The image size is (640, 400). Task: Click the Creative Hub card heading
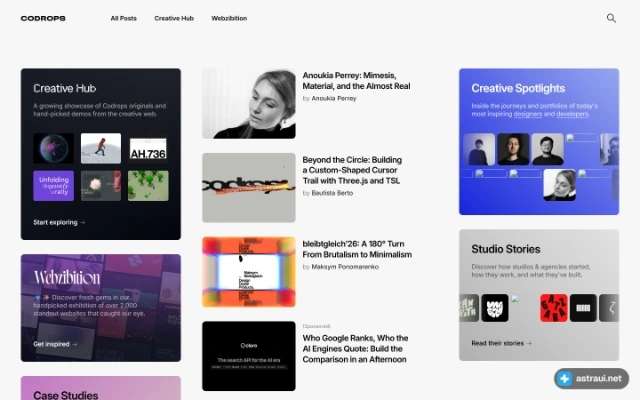[64, 89]
